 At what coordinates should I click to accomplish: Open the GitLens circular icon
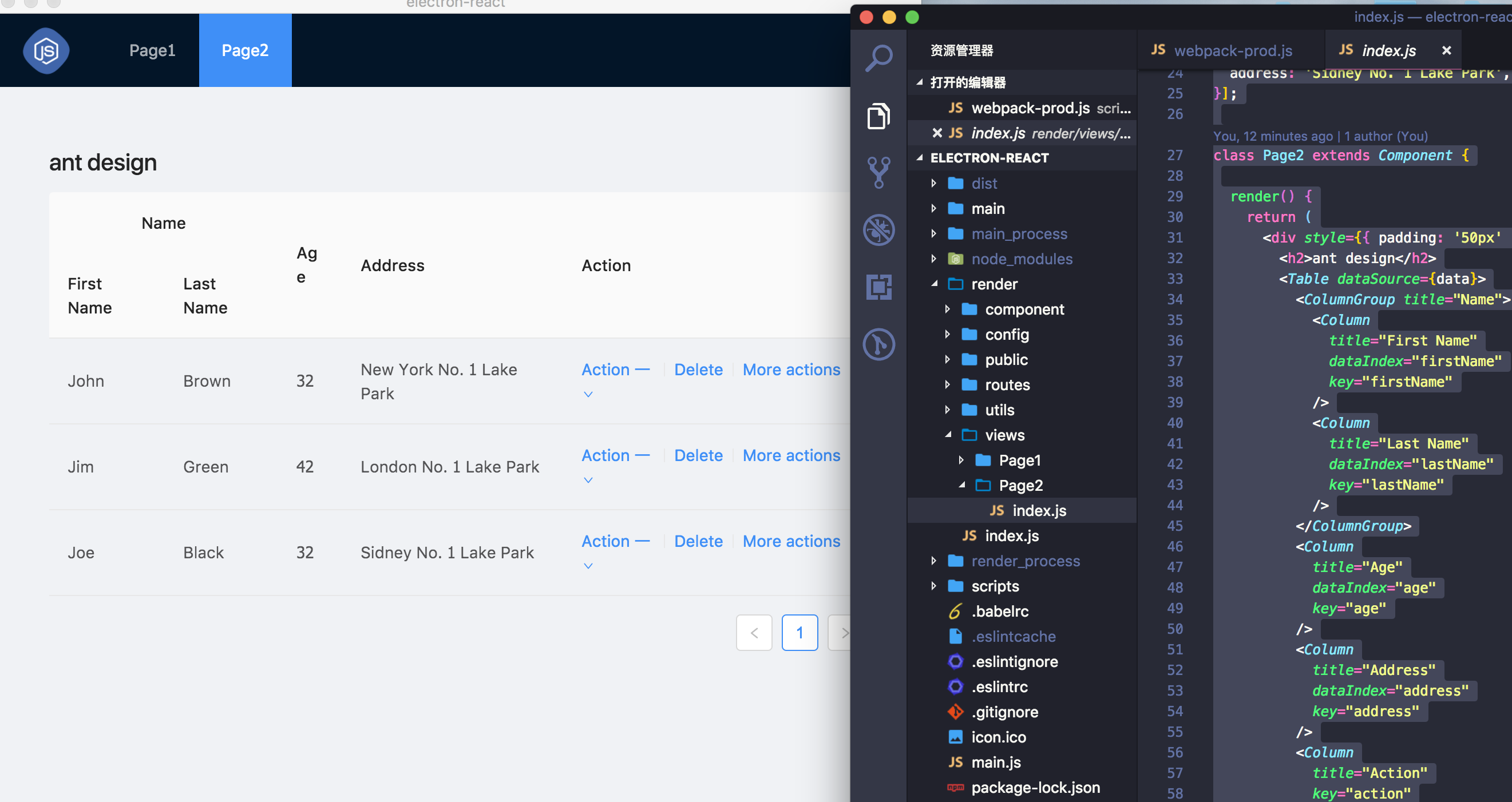(878, 344)
